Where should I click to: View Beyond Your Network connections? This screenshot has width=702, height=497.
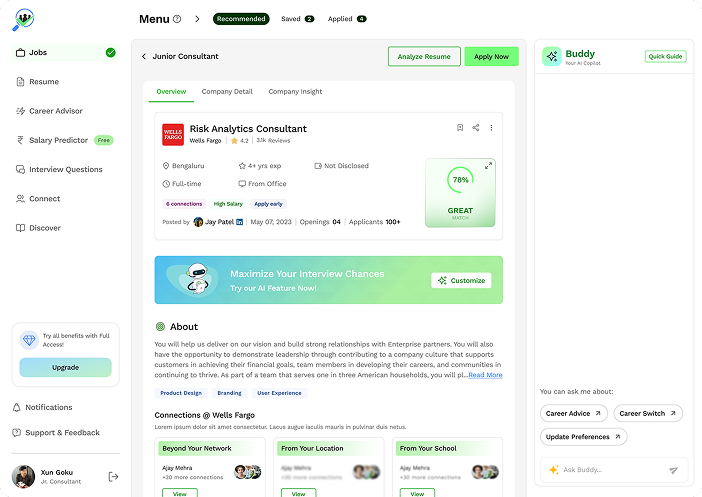click(180, 493)
